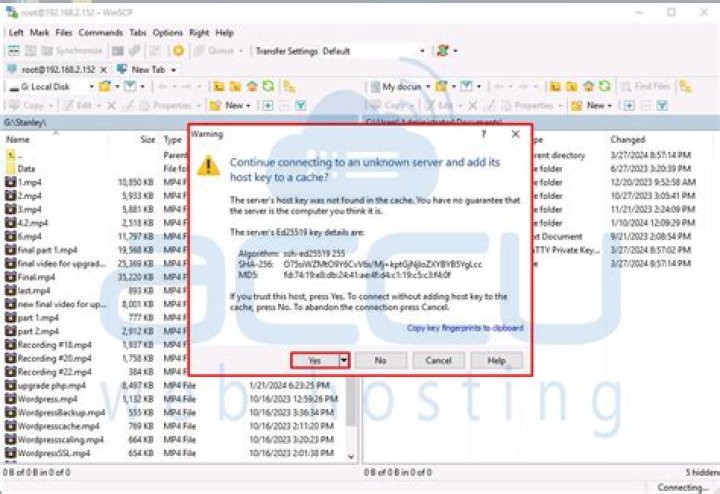Click Copy key fingerprints to clipboard link
The image size is (720, 494).
coord(465,328)
